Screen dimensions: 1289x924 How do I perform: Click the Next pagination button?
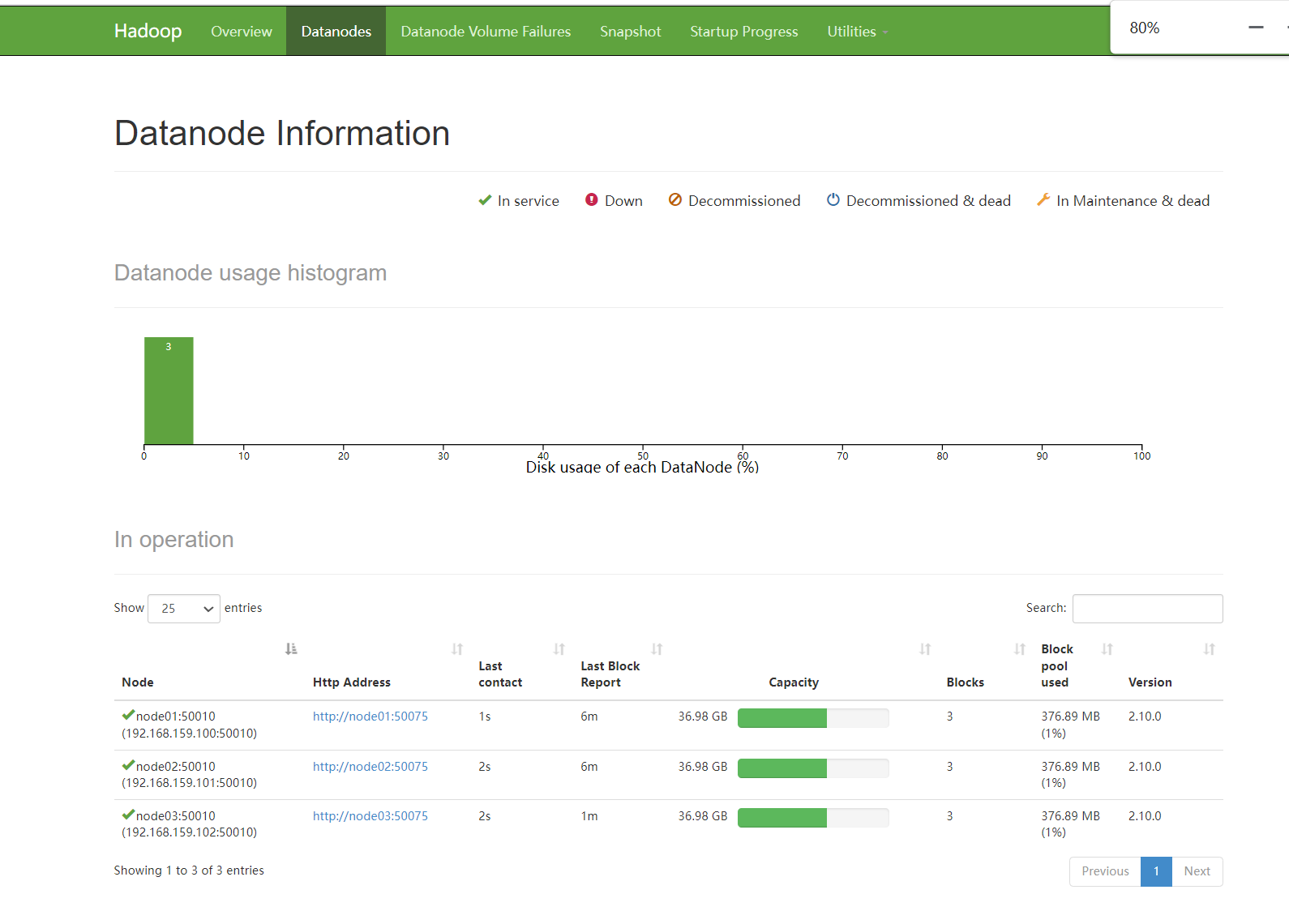[1197, 871]
